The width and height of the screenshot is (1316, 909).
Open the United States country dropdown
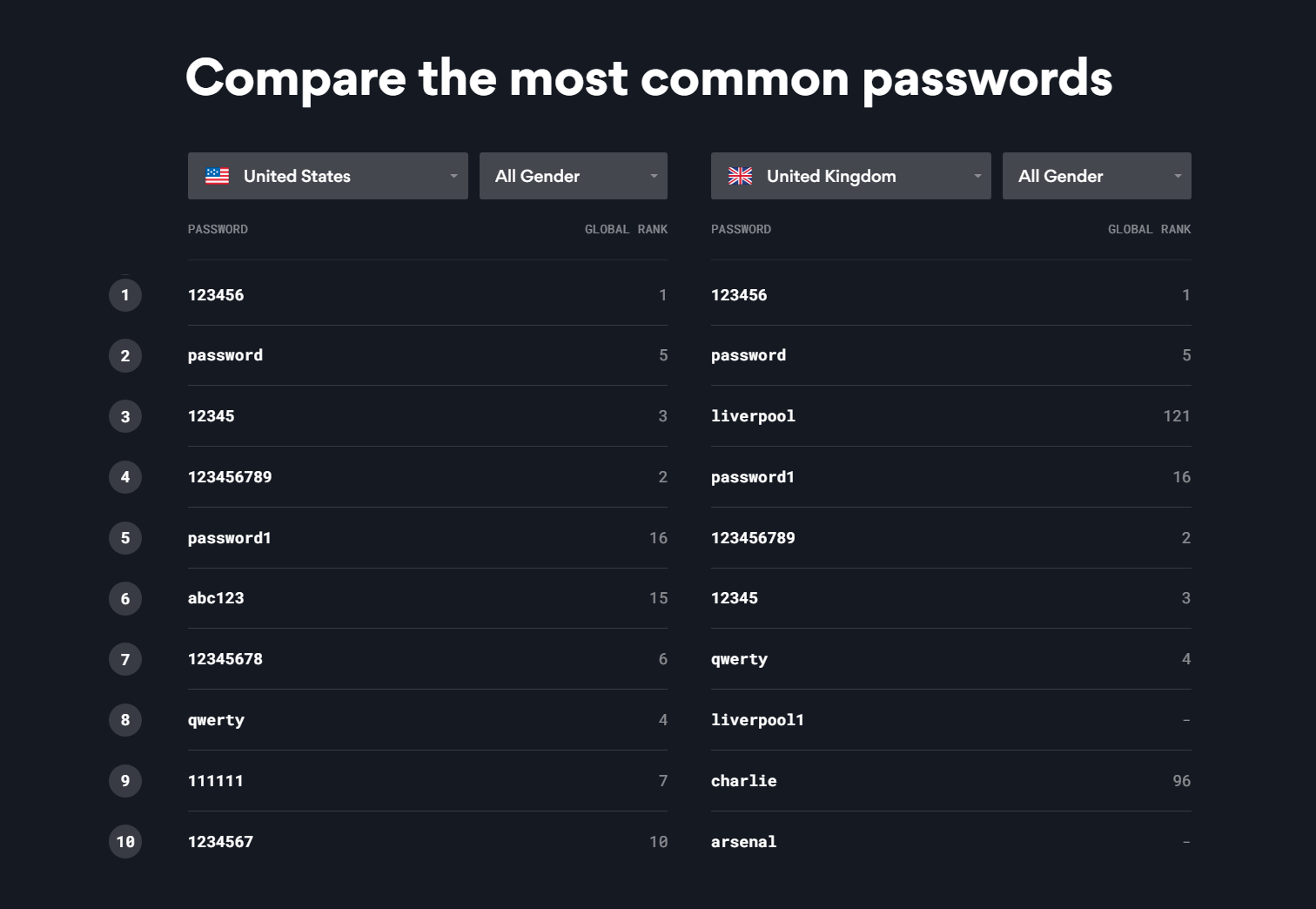pos(328,176)
